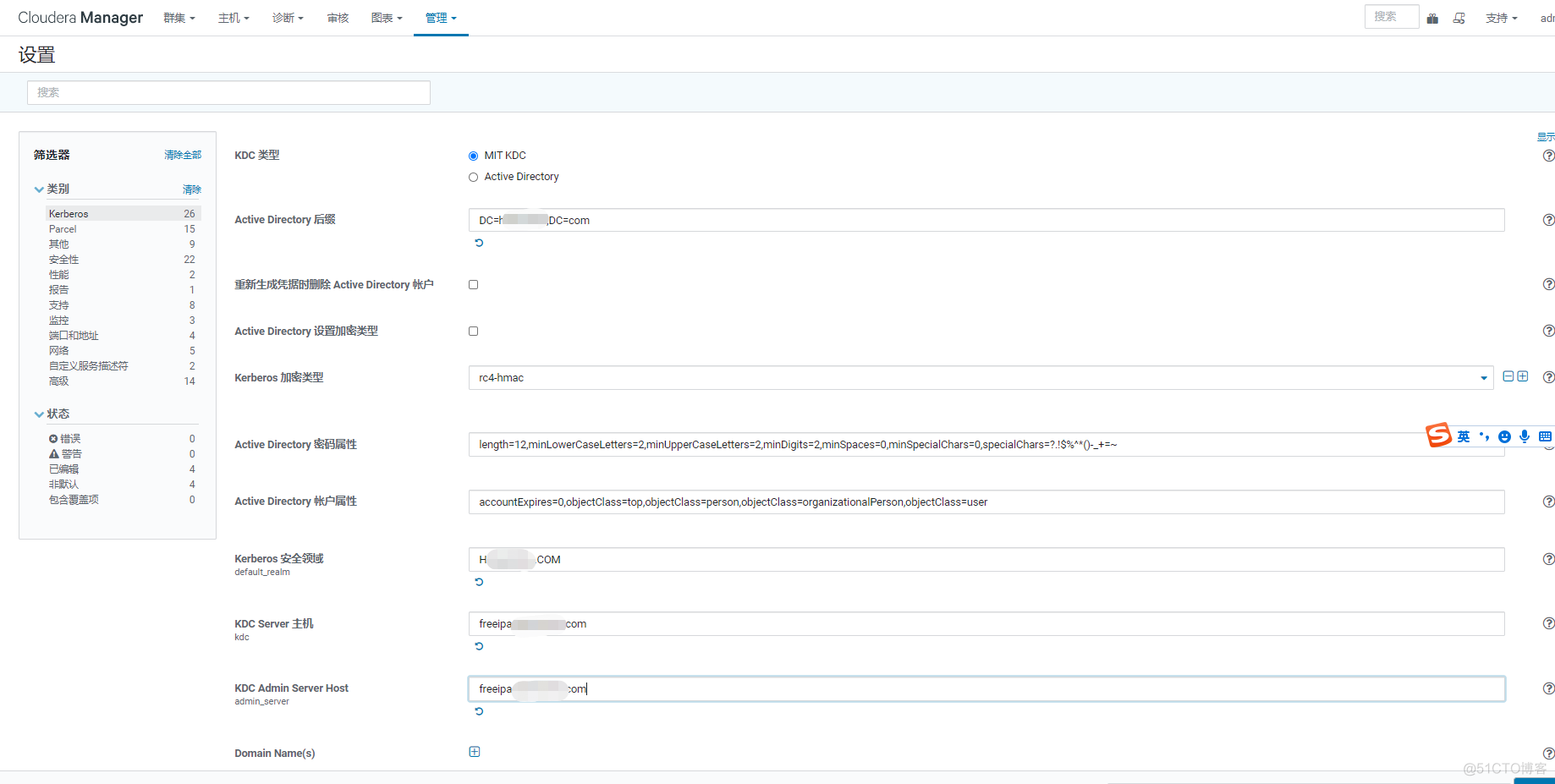Remove Kerberos encryption type entry
Screen dimensions: 1555x784
coord(1508,376)
